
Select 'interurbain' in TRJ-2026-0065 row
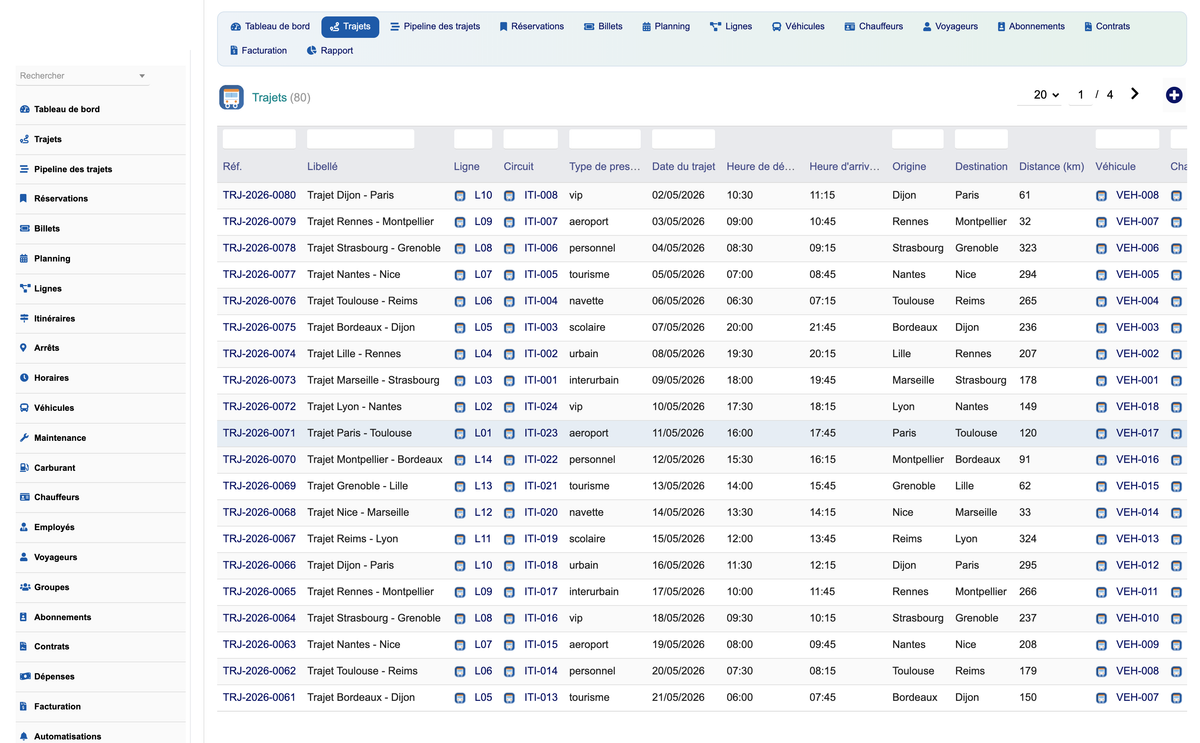click(x=594, y=592)
